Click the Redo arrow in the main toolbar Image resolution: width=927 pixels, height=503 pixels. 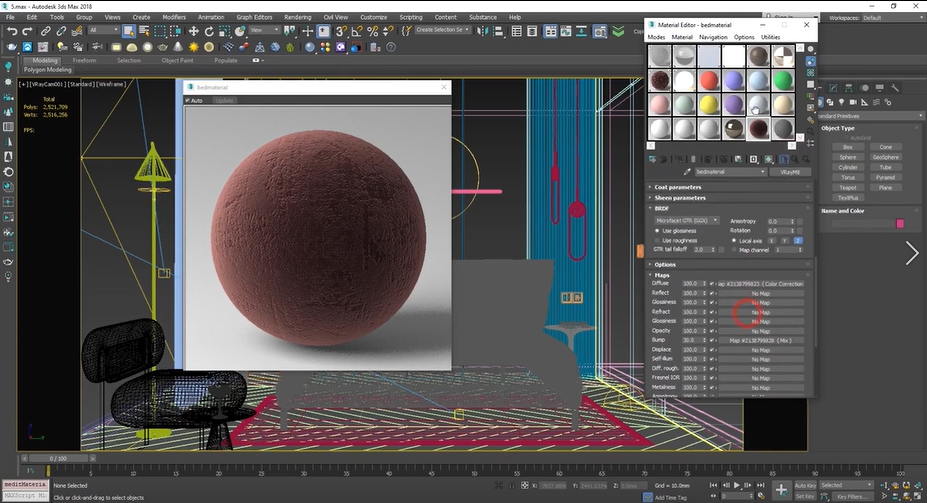pyautogui.click(x=27, y=31)
